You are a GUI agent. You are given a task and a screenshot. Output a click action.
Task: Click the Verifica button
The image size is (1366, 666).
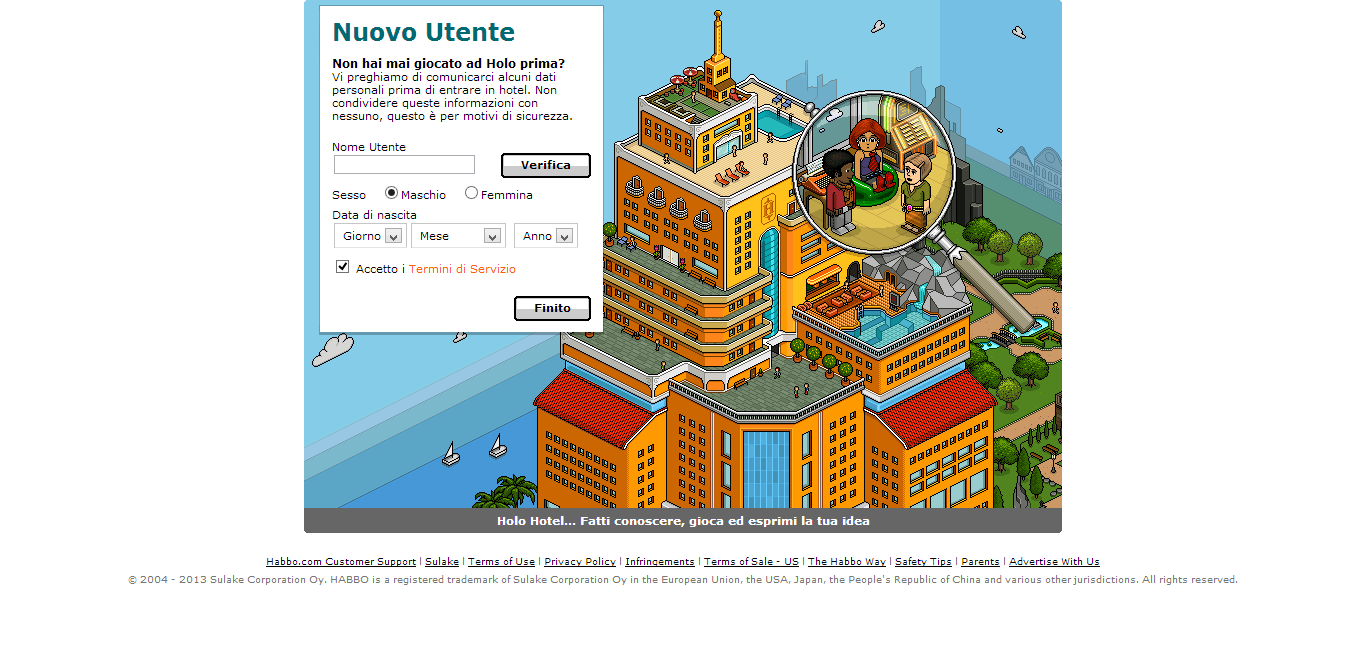(x=546, y=166)
